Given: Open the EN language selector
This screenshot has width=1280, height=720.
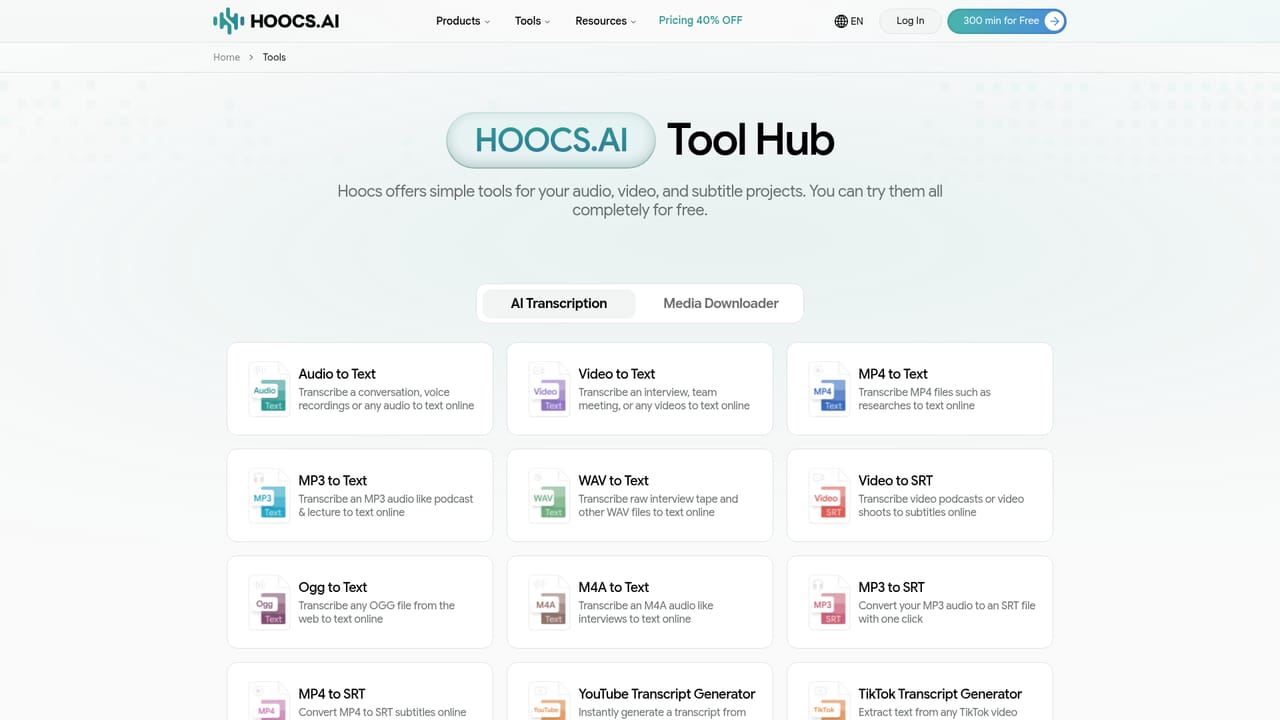Looking at the screenshot, I should 849,21.
